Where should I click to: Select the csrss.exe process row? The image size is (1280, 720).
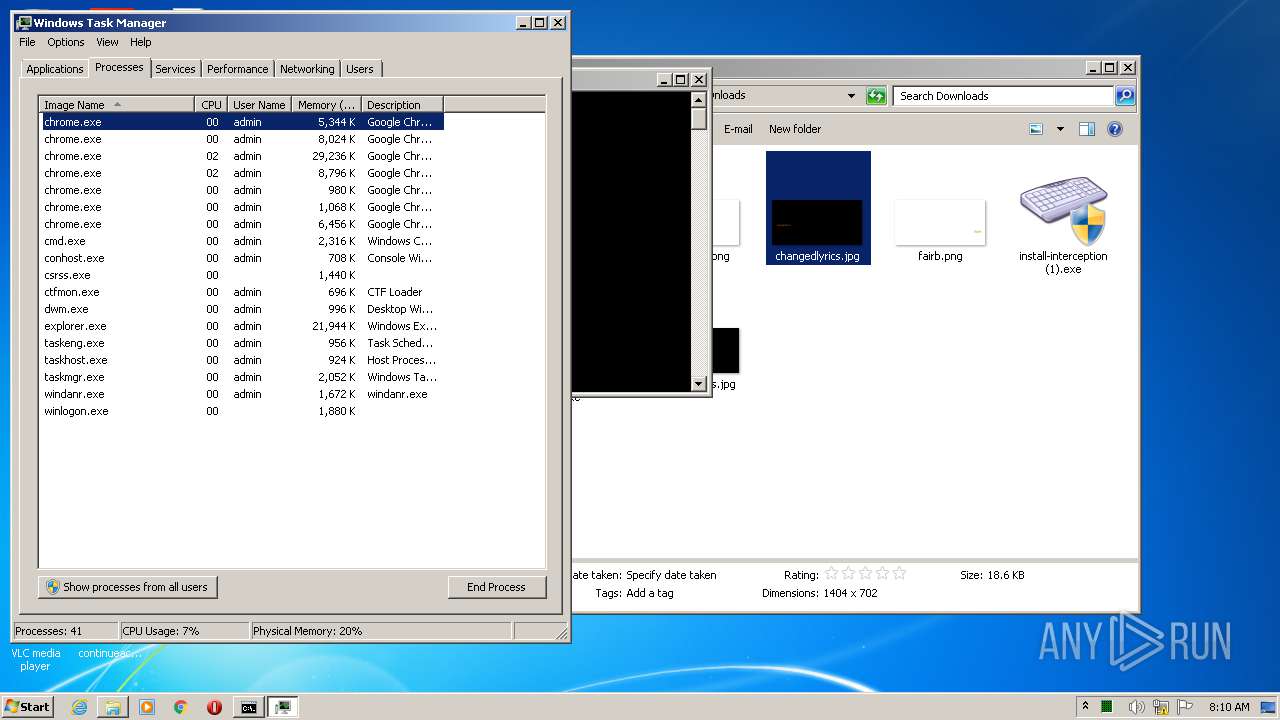[x=241, y=275]
